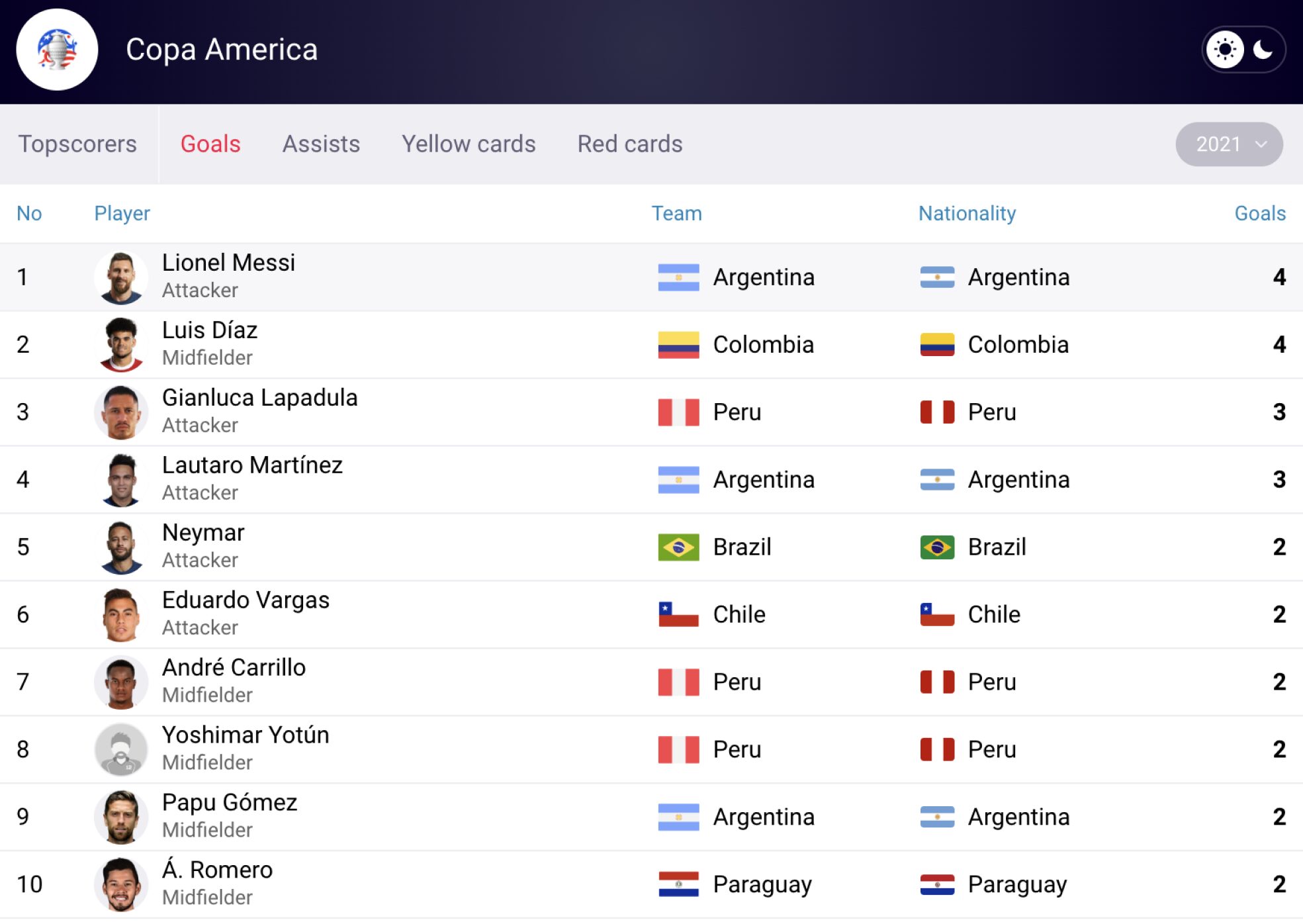The image size is (1303, 924).
Task: Select the Goals tab
Action: tap(210, 144)
